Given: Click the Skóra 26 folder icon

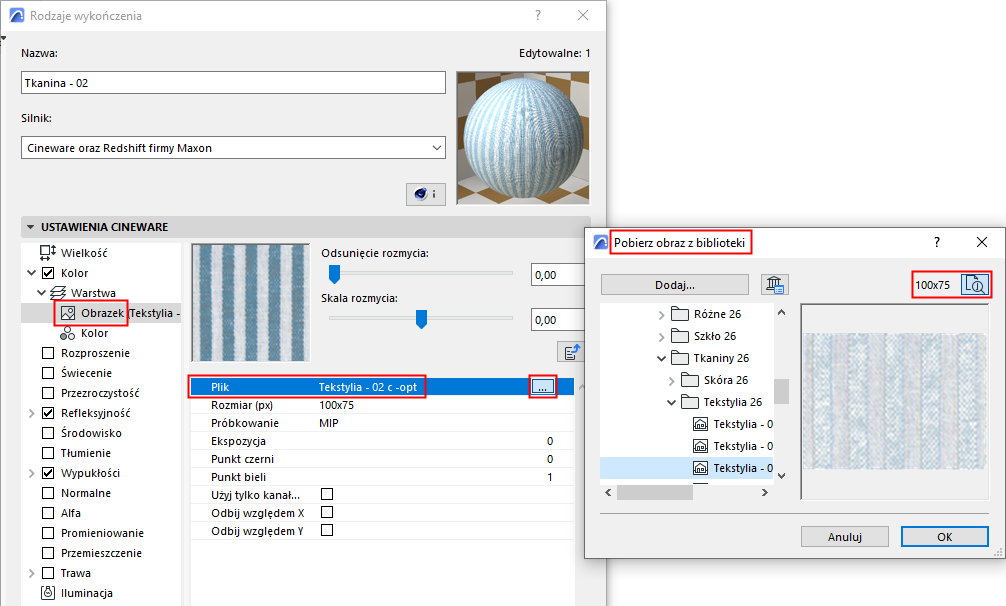Looking at the screenshot, I should click(x=690, y=380).
